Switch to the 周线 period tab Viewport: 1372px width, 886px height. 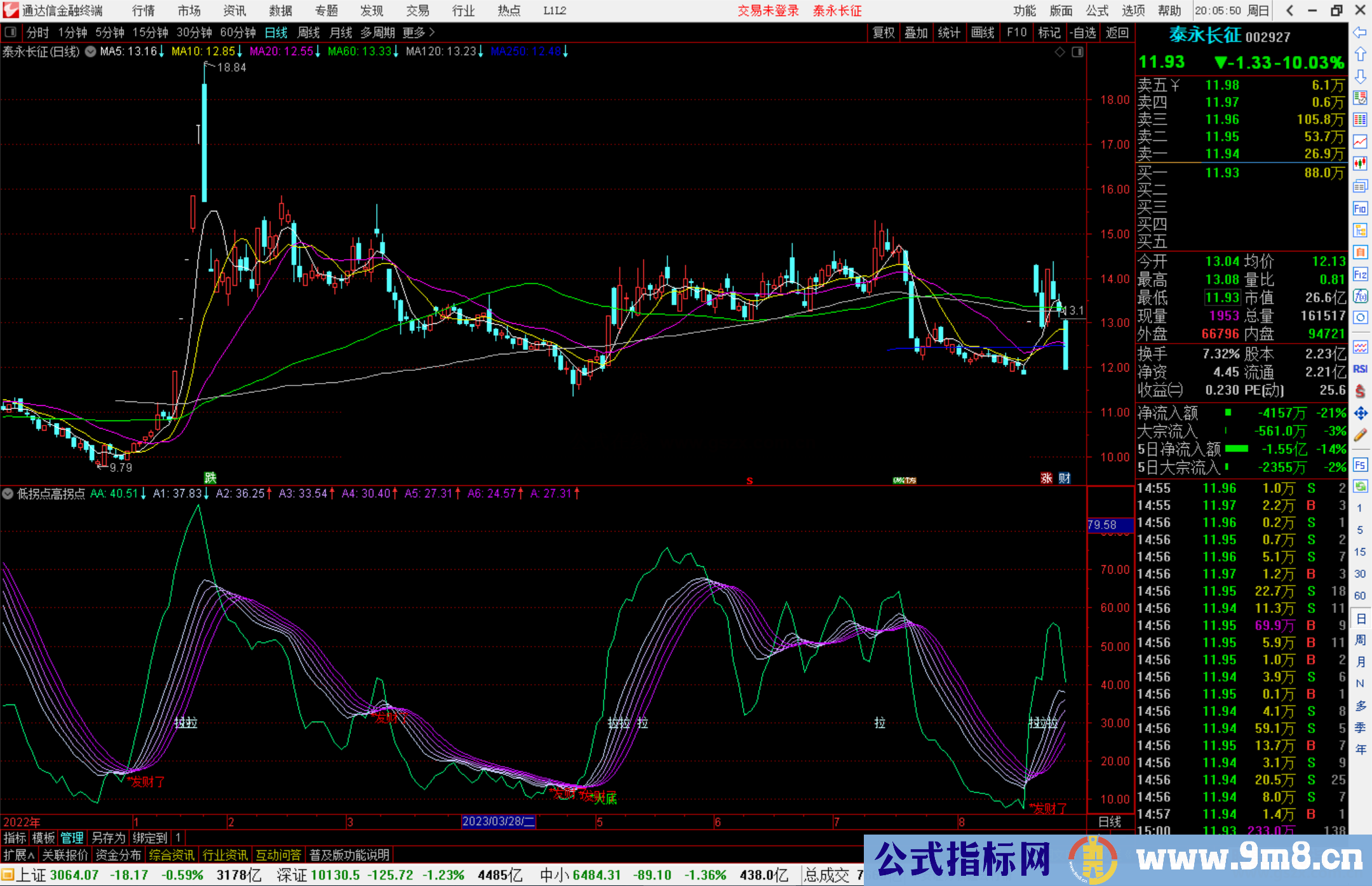click(x=309, y=32)
